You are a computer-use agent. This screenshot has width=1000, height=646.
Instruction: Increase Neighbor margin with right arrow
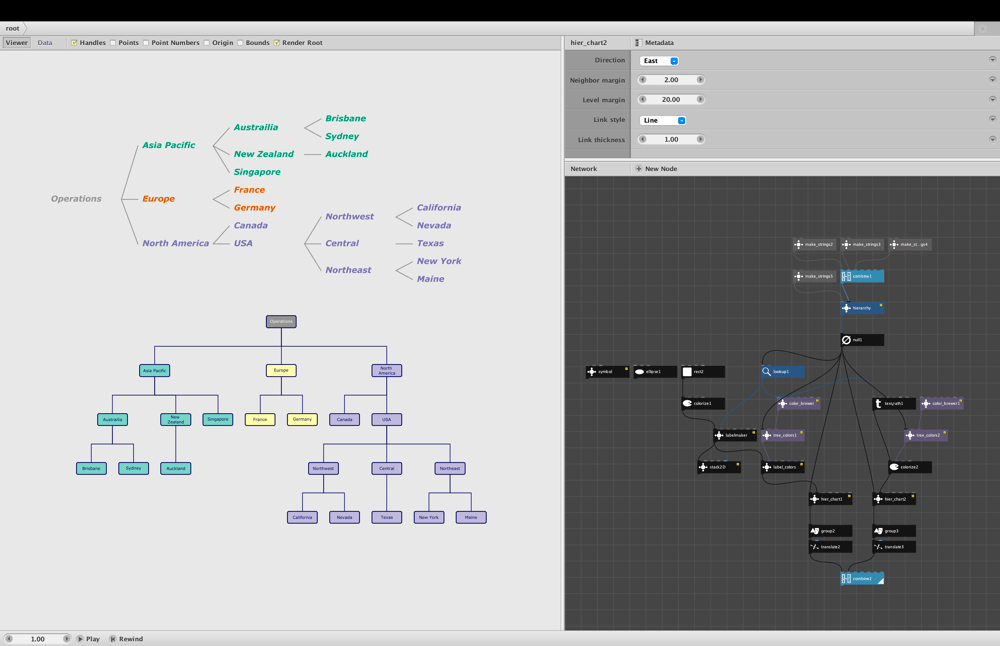click(700, 80)
